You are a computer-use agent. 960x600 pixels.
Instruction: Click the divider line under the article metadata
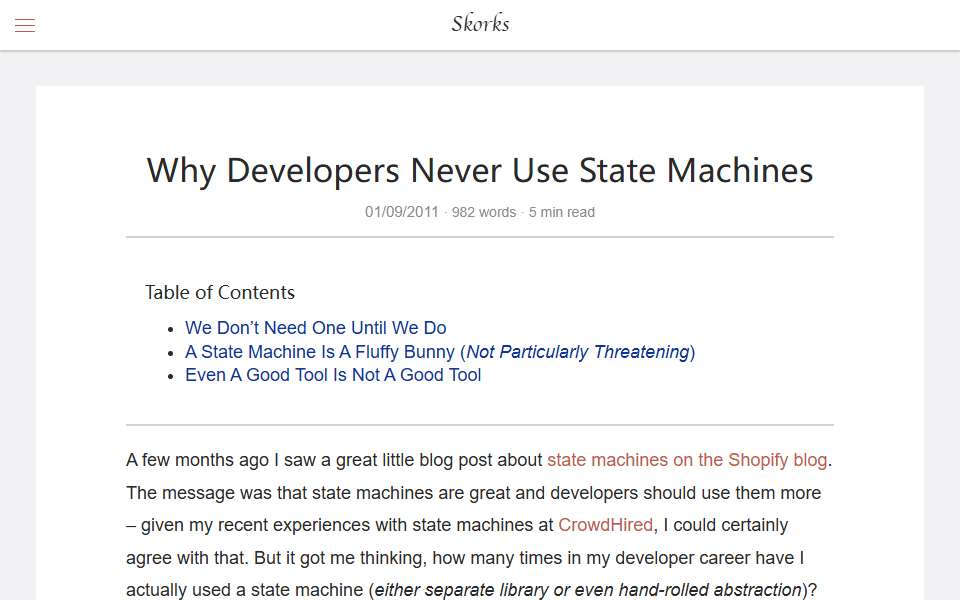480,237
